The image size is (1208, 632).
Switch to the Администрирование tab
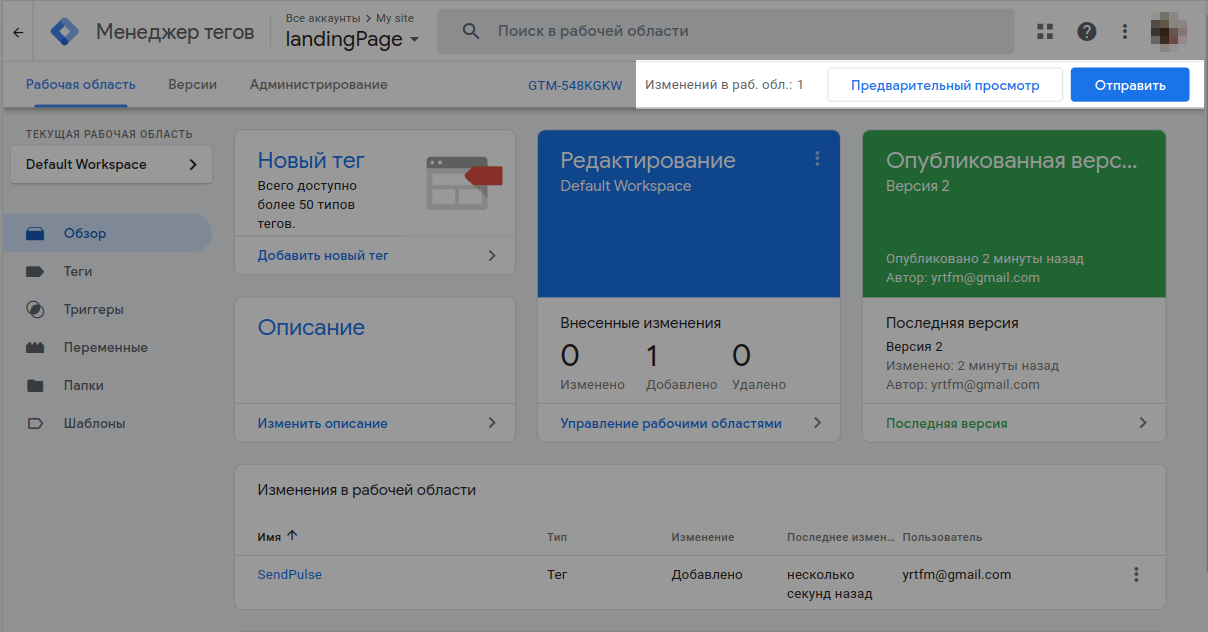coord(318,85)
